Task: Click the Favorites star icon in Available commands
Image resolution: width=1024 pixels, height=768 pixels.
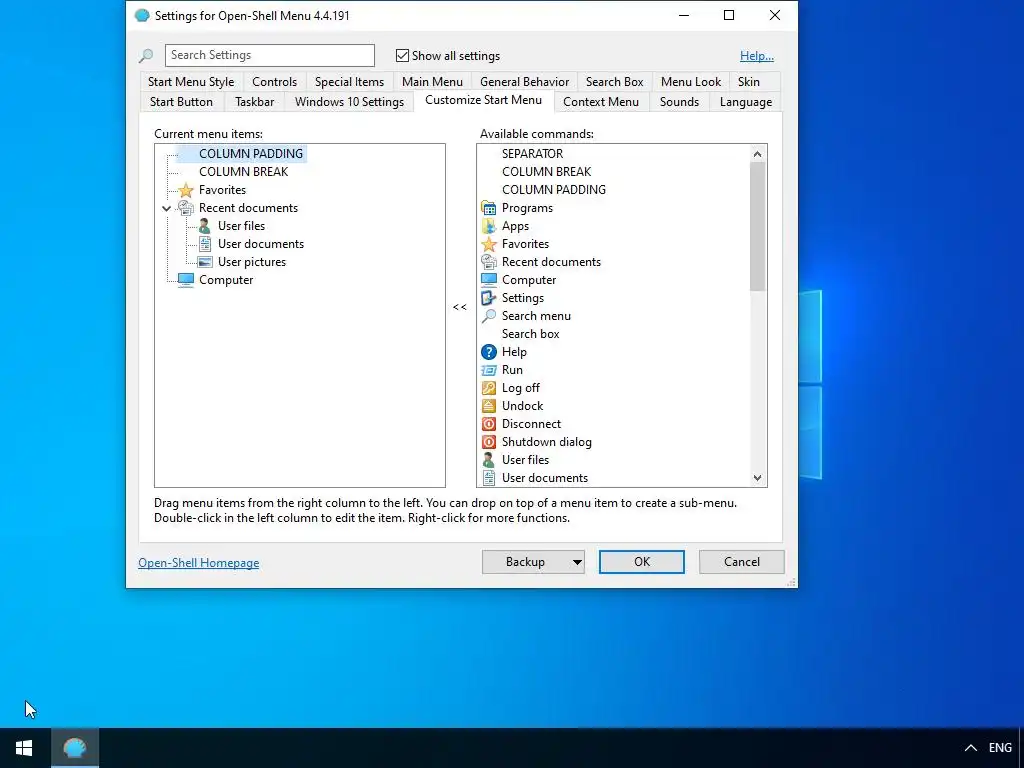Action: [x=488, y=244]
